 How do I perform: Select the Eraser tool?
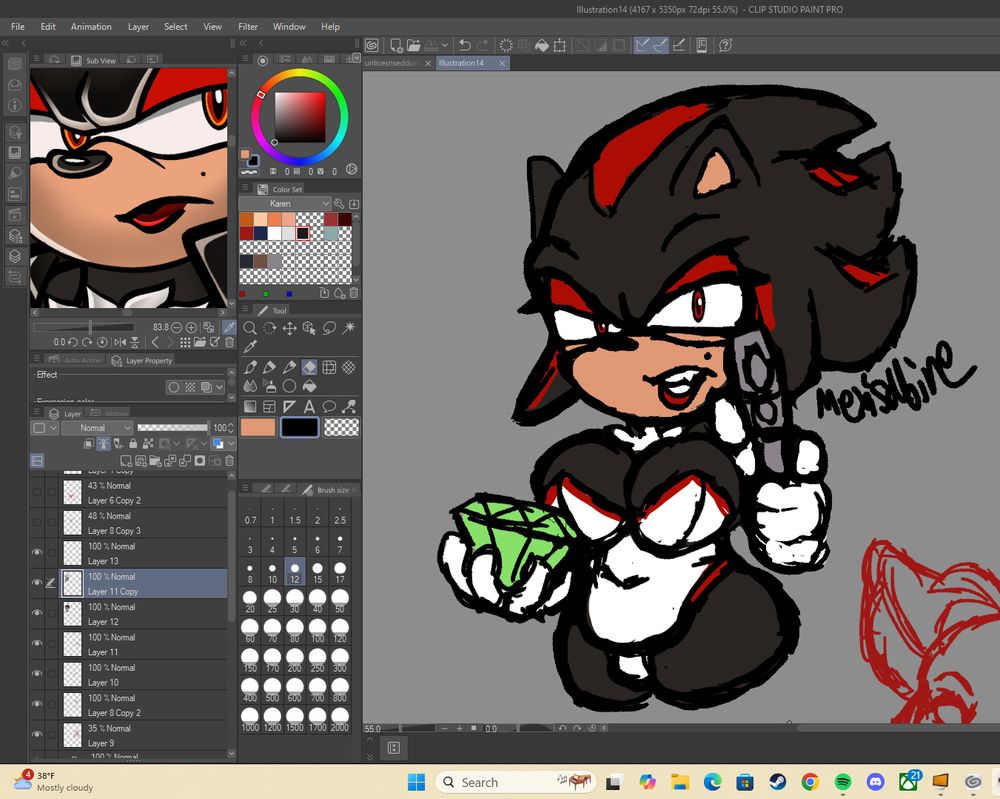point(310,367)
